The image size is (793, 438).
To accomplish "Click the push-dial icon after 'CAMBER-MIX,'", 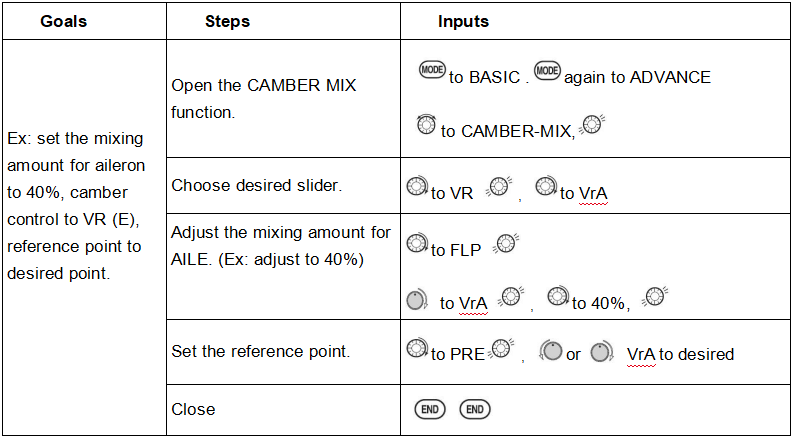I will (592, 126).
